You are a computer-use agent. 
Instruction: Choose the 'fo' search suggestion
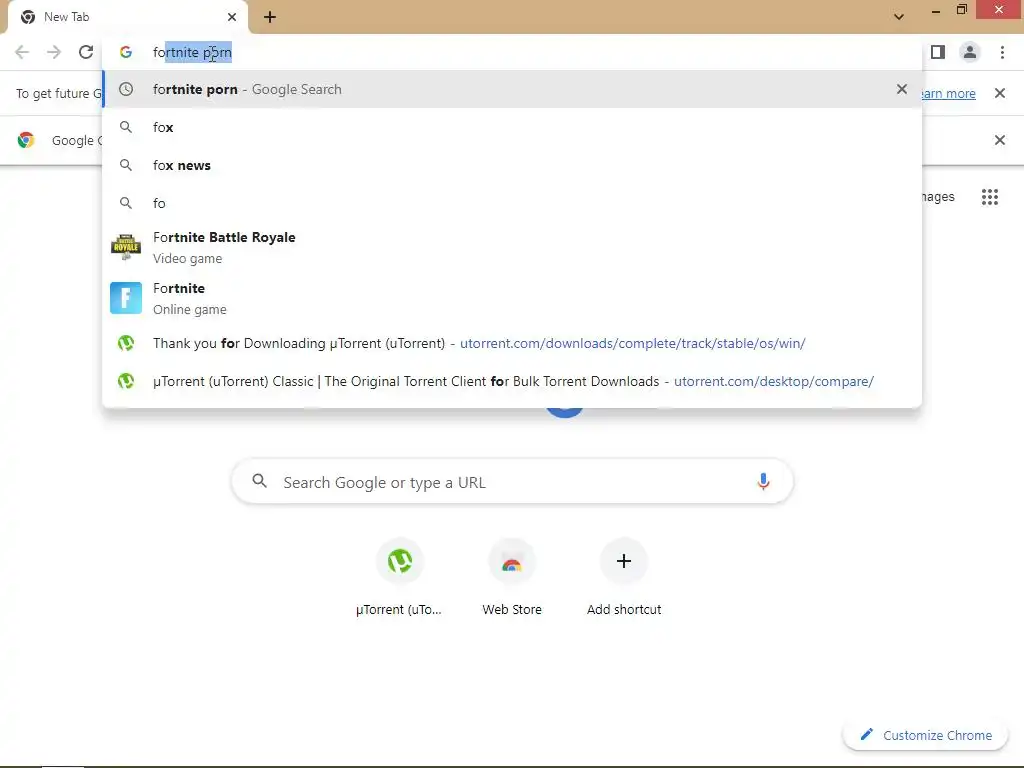512,203
